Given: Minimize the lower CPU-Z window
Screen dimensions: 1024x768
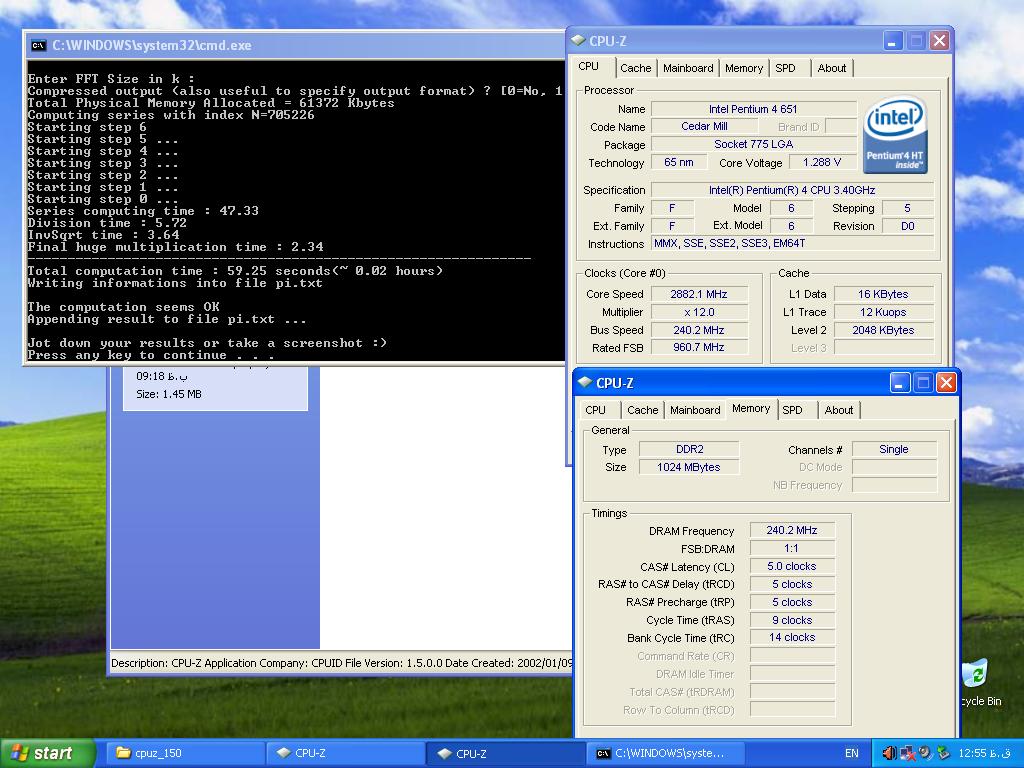Looking at the screenshot, I should (x=899, y=383).
